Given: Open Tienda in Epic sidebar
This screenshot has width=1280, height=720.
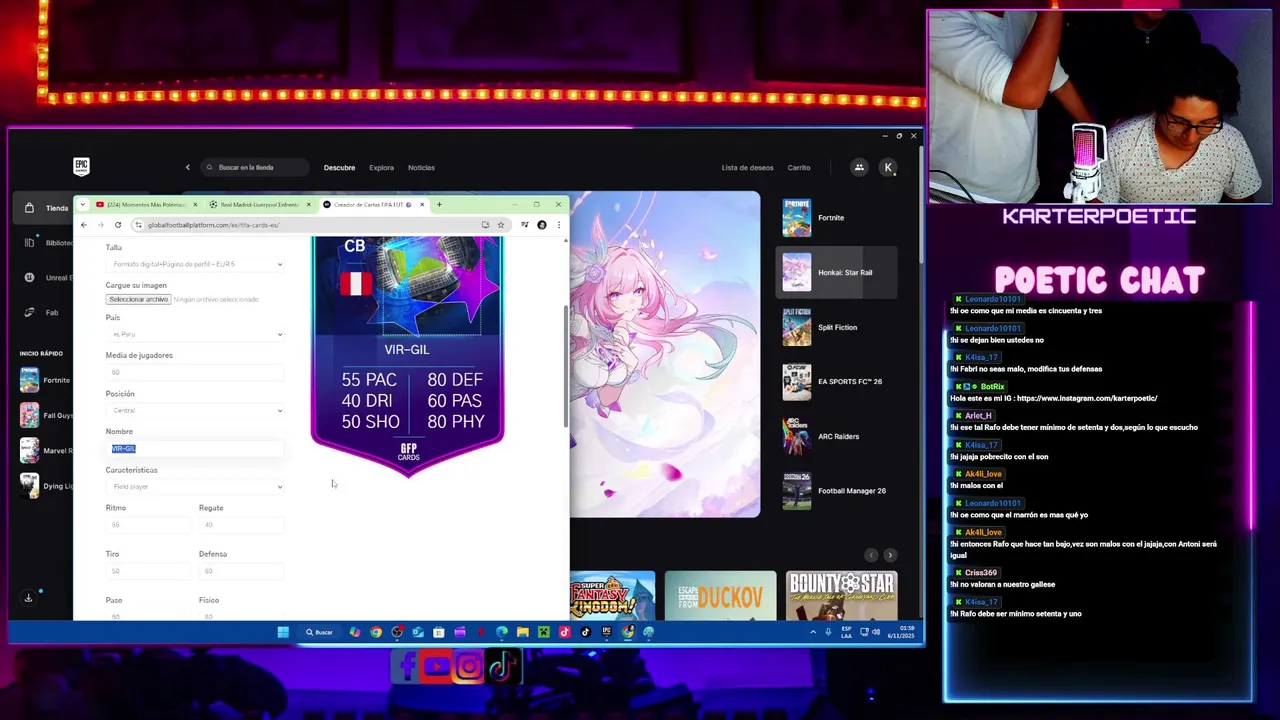Looking at the screenshot, I should pos(45,208).
